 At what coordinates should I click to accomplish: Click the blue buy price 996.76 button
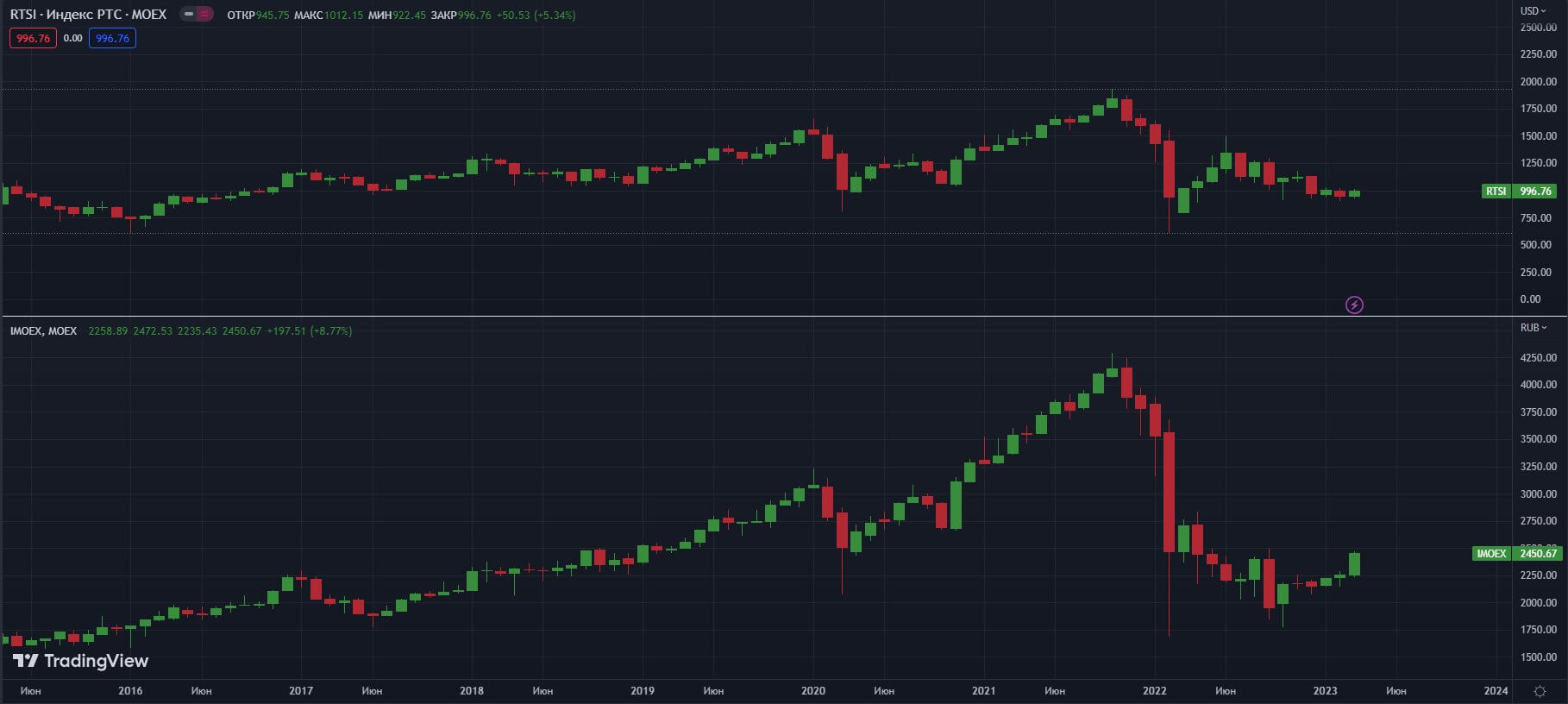[112, 38]
